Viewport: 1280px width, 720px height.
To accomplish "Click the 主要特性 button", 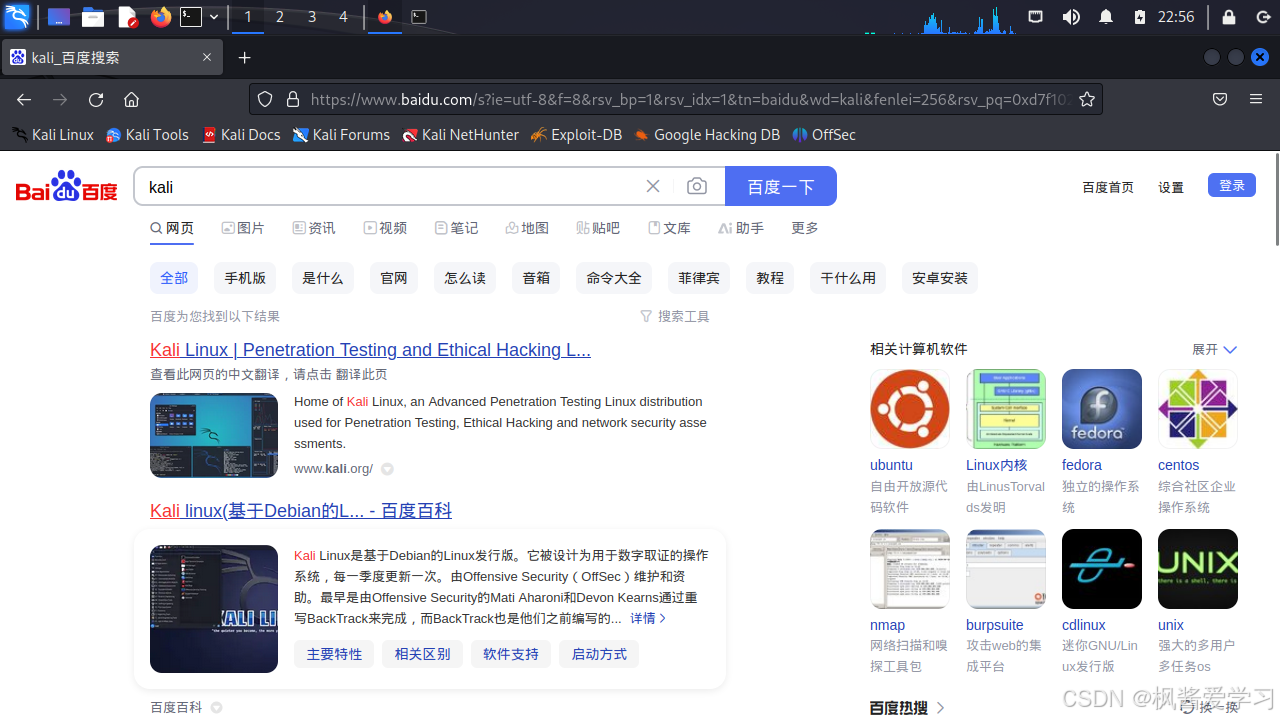I will click(334, 654).
